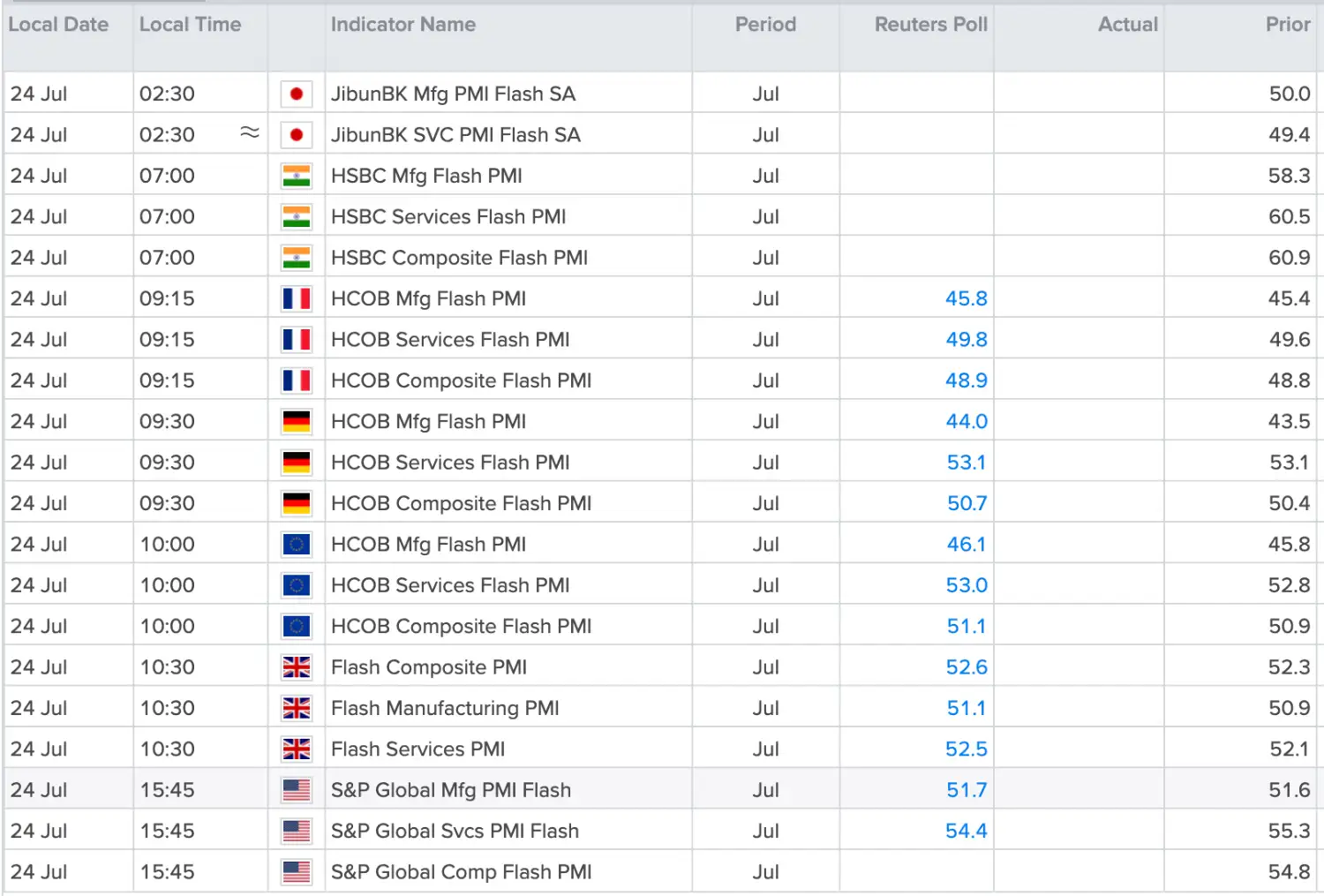Select the Flash Services PMI indicator

418,749
